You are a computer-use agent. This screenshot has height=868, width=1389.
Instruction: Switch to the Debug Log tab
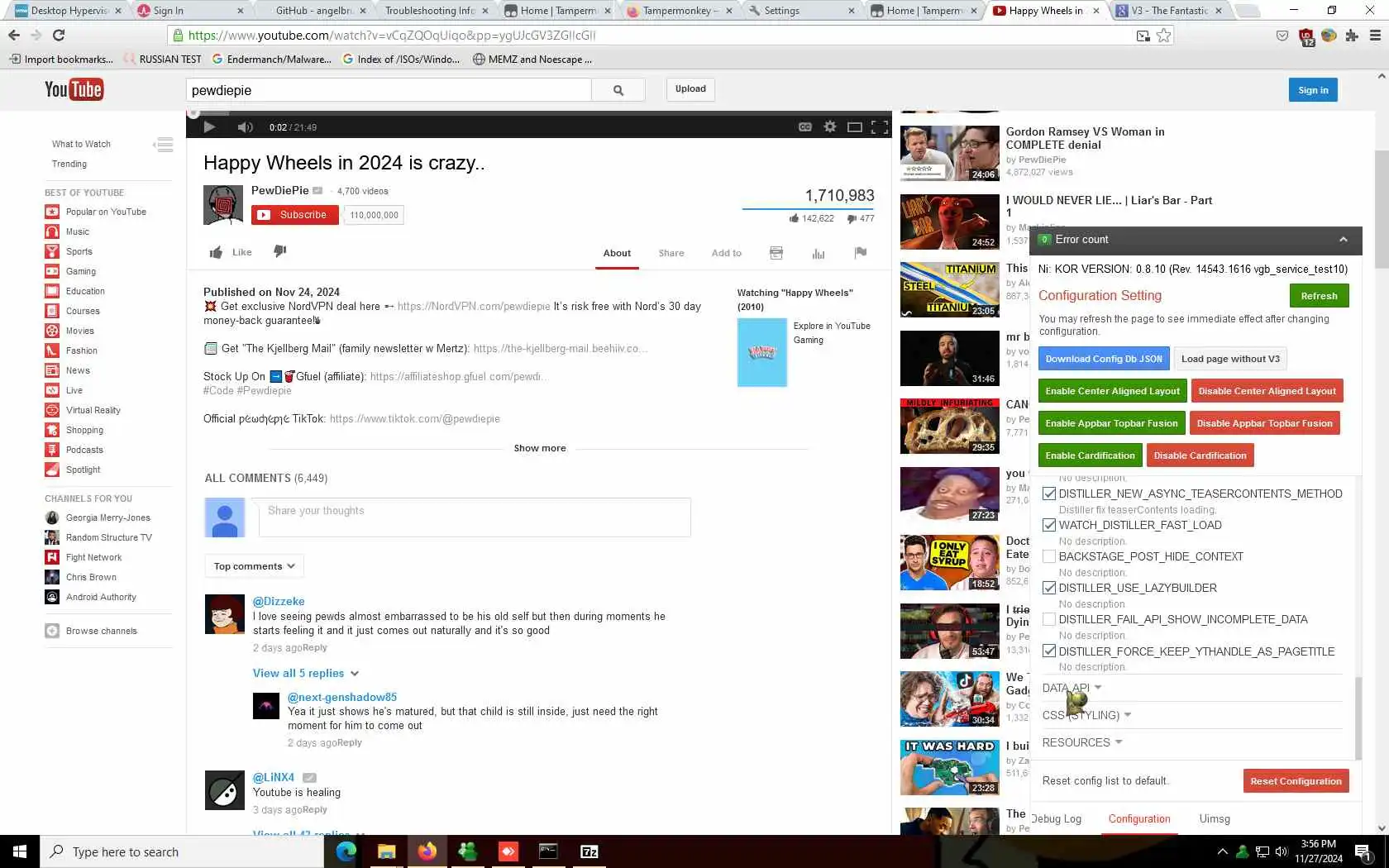[1057, 818]
